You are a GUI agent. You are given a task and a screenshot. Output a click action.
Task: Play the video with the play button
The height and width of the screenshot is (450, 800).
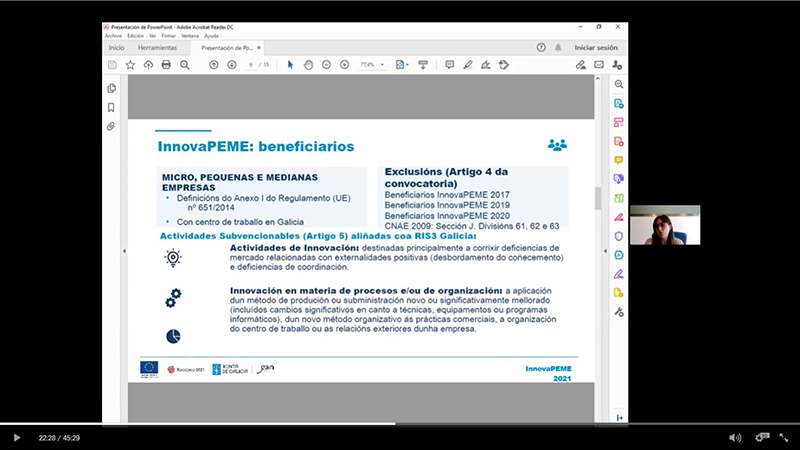(x=16, y=438)
